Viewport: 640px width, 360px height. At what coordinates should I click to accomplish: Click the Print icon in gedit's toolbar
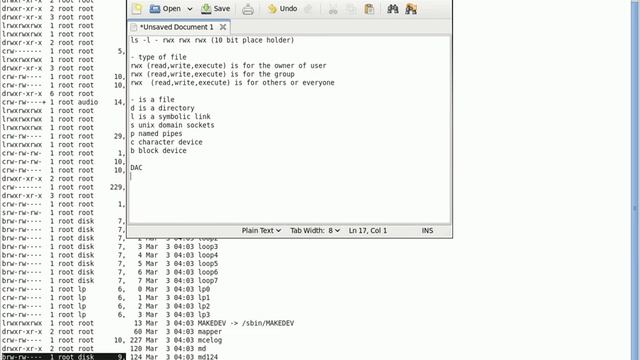tap(248, 9)
